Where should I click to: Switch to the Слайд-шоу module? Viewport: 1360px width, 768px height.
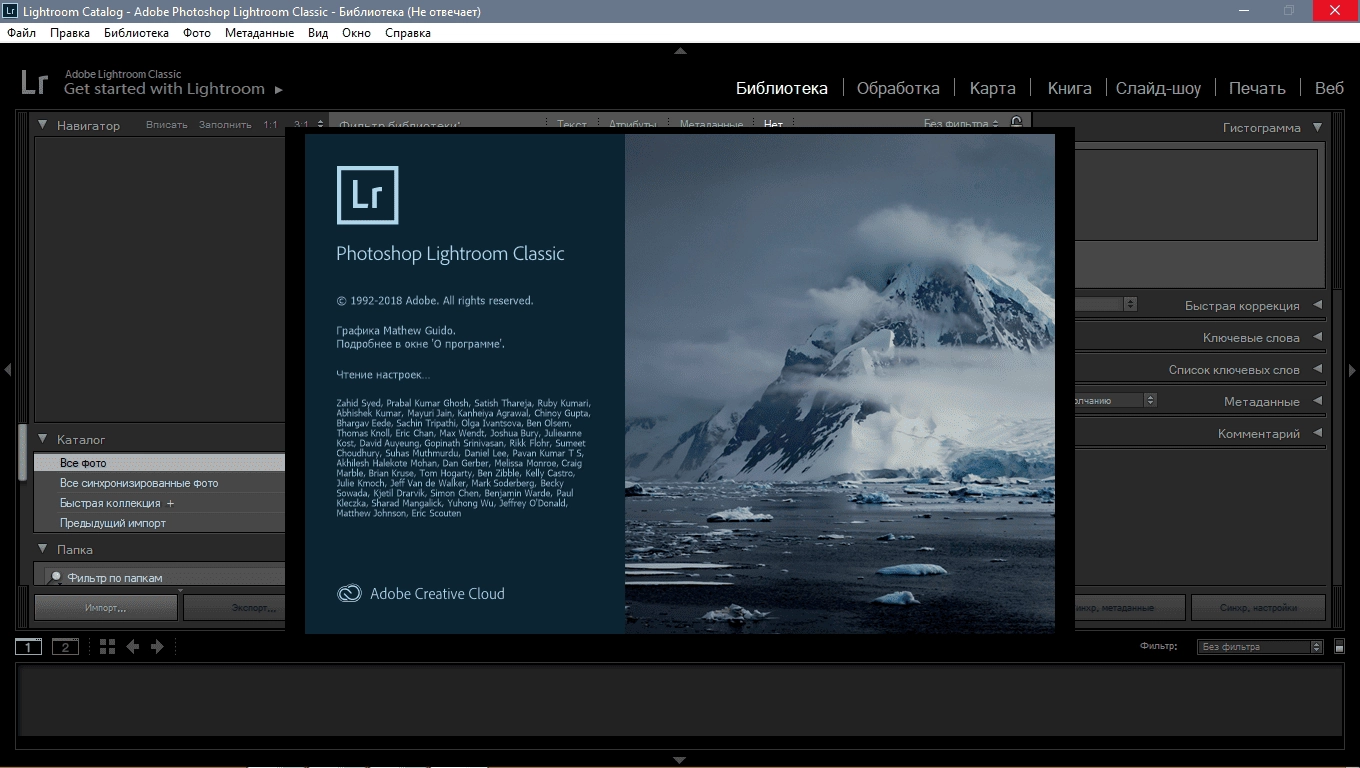(x=1158, y=88)
